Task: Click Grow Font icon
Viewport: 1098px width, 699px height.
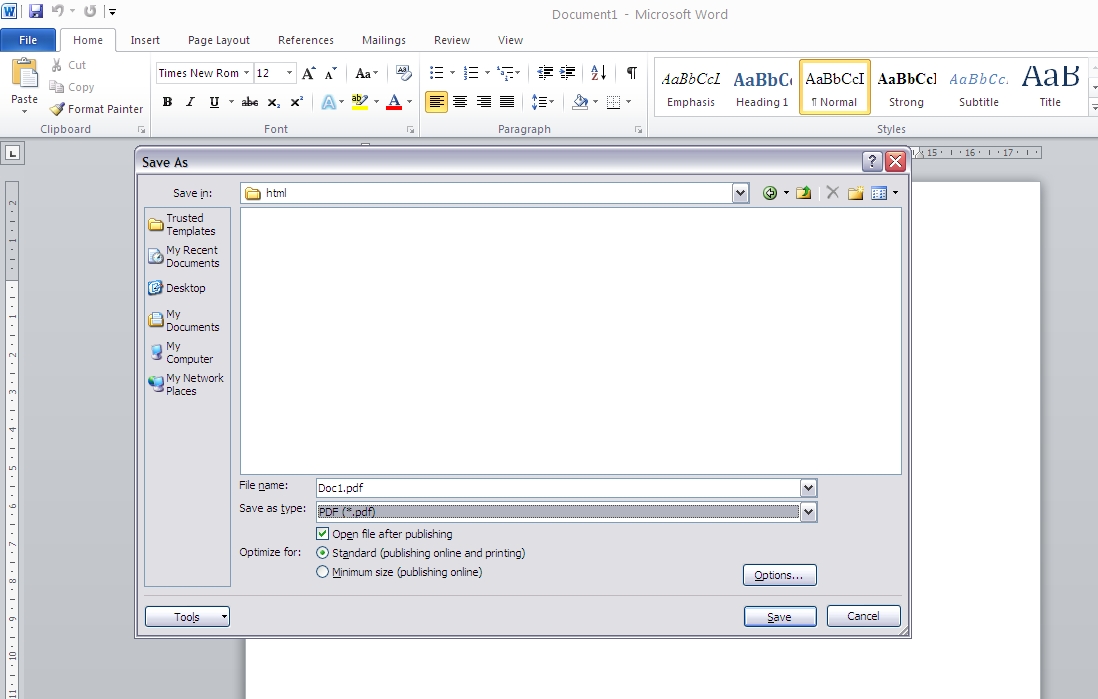Action: [x=308, y=73]
